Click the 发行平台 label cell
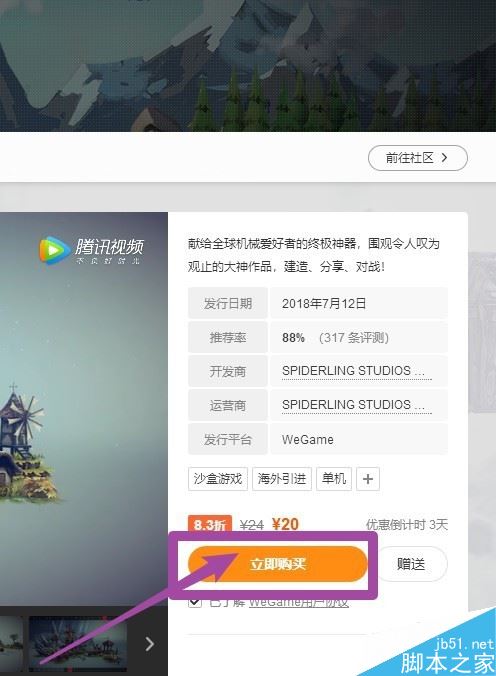 228,439
